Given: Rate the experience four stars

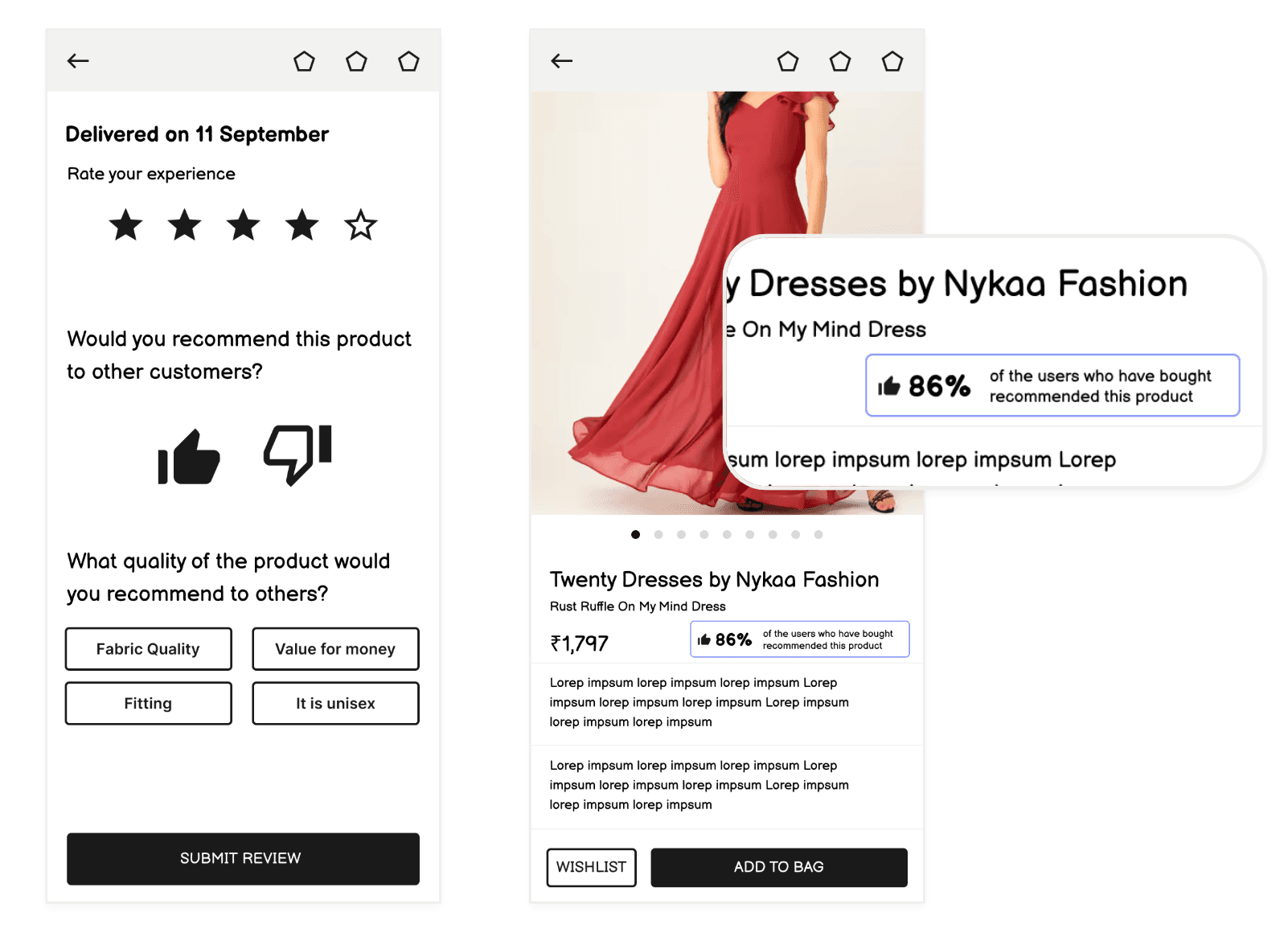Looking at the screenshot, I should pos(302,225).
